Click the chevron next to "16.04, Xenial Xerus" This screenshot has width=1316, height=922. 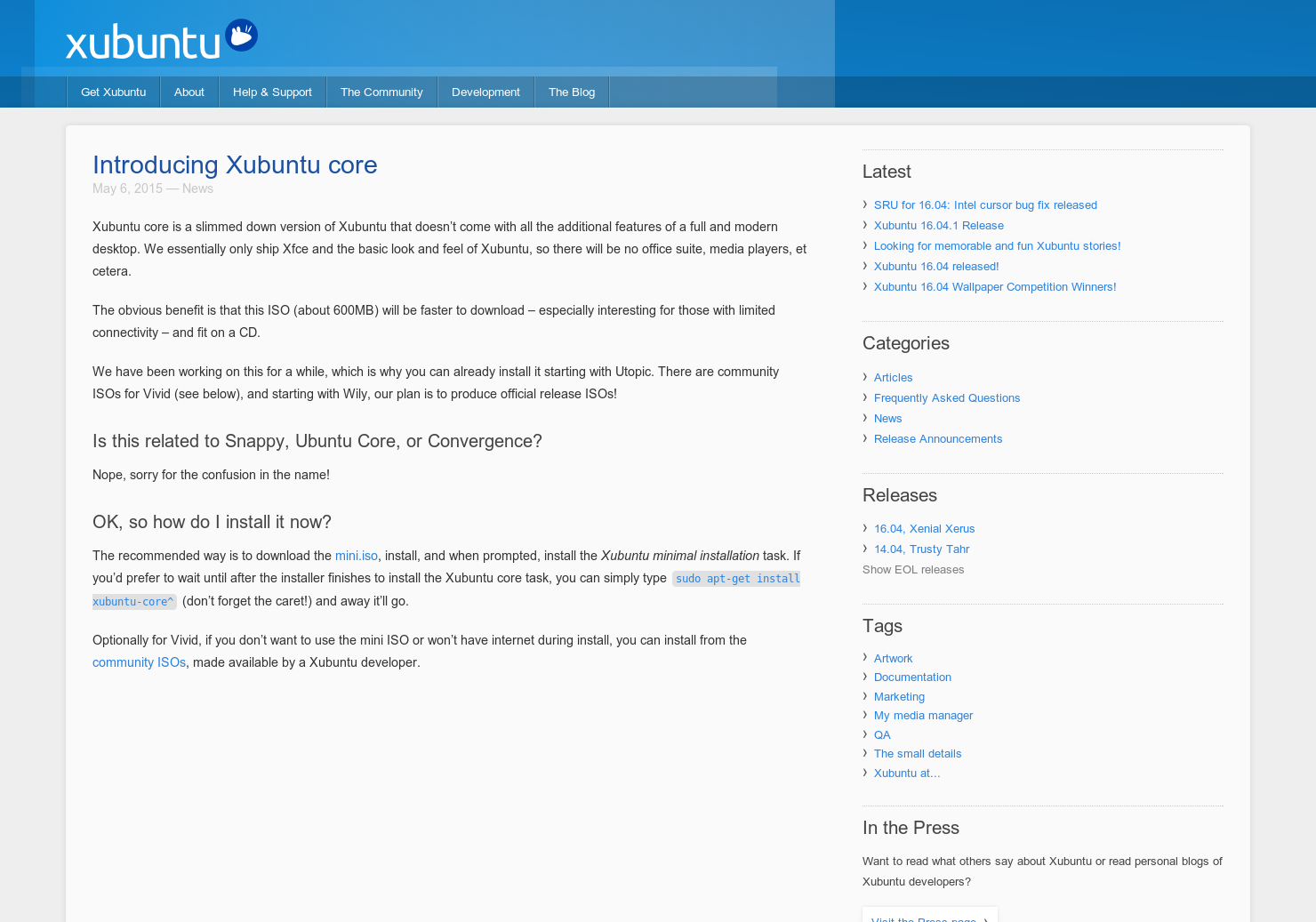point(864,528)
